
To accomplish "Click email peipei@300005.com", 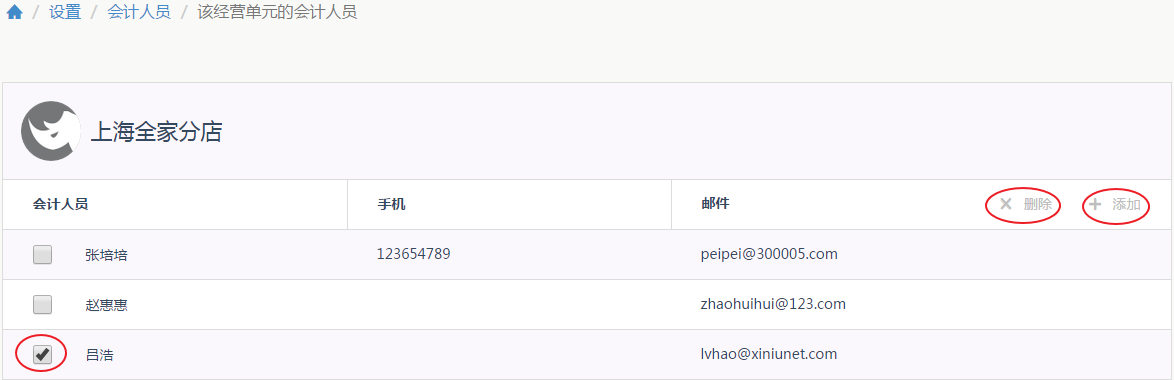I will [x=769, y=254].
